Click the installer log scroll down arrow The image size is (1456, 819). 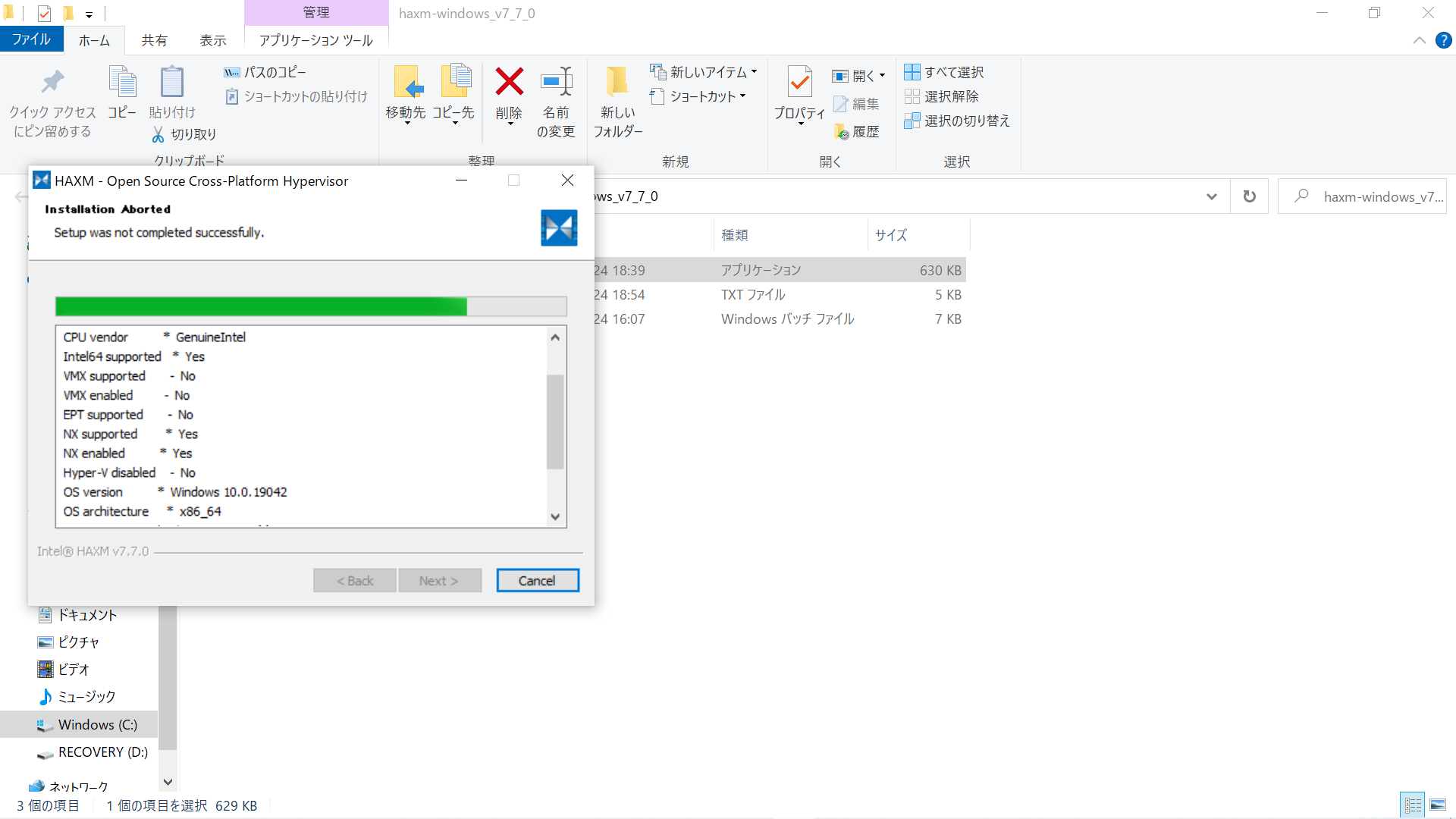click(555, 516)
